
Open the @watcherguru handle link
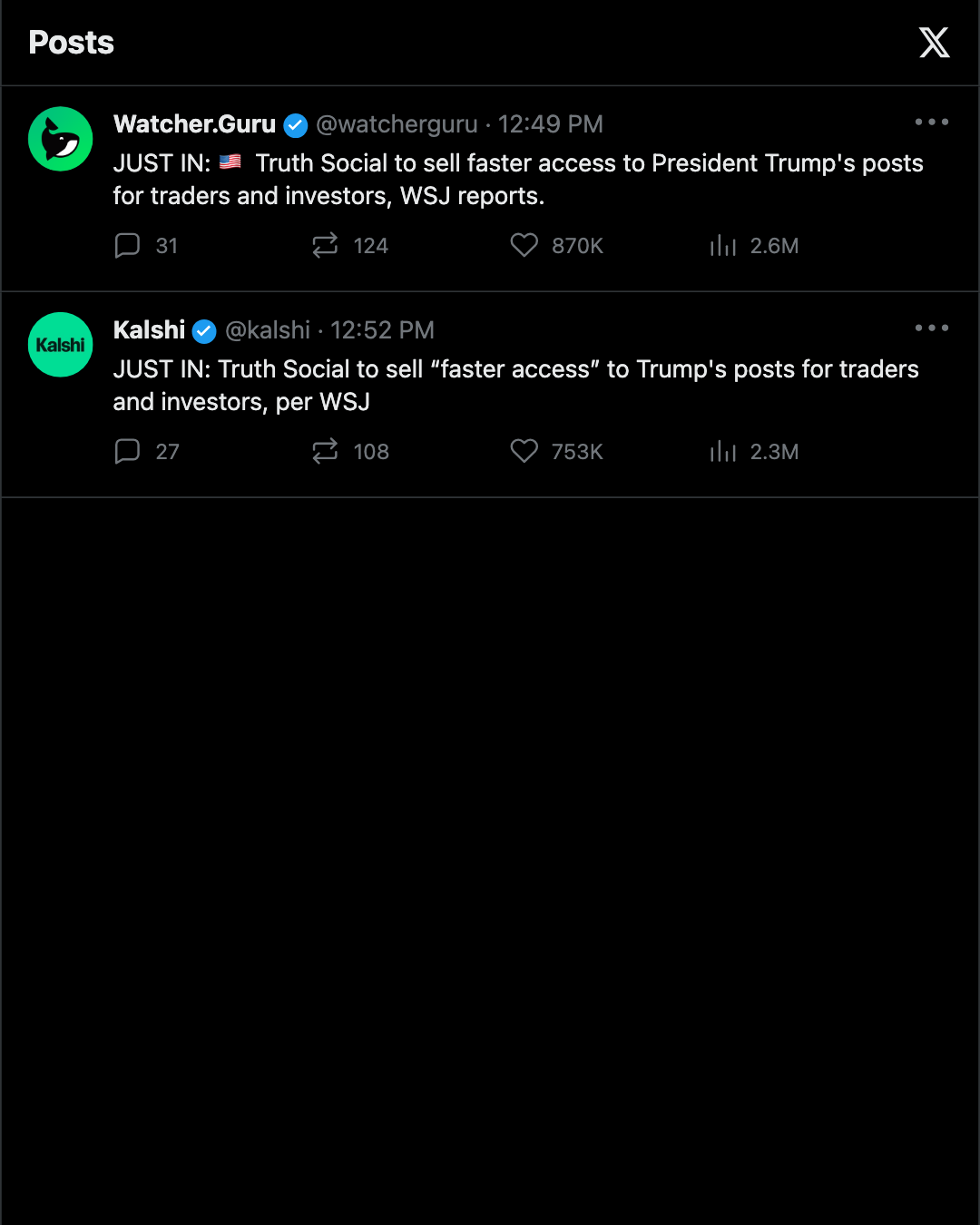(397, 124)
